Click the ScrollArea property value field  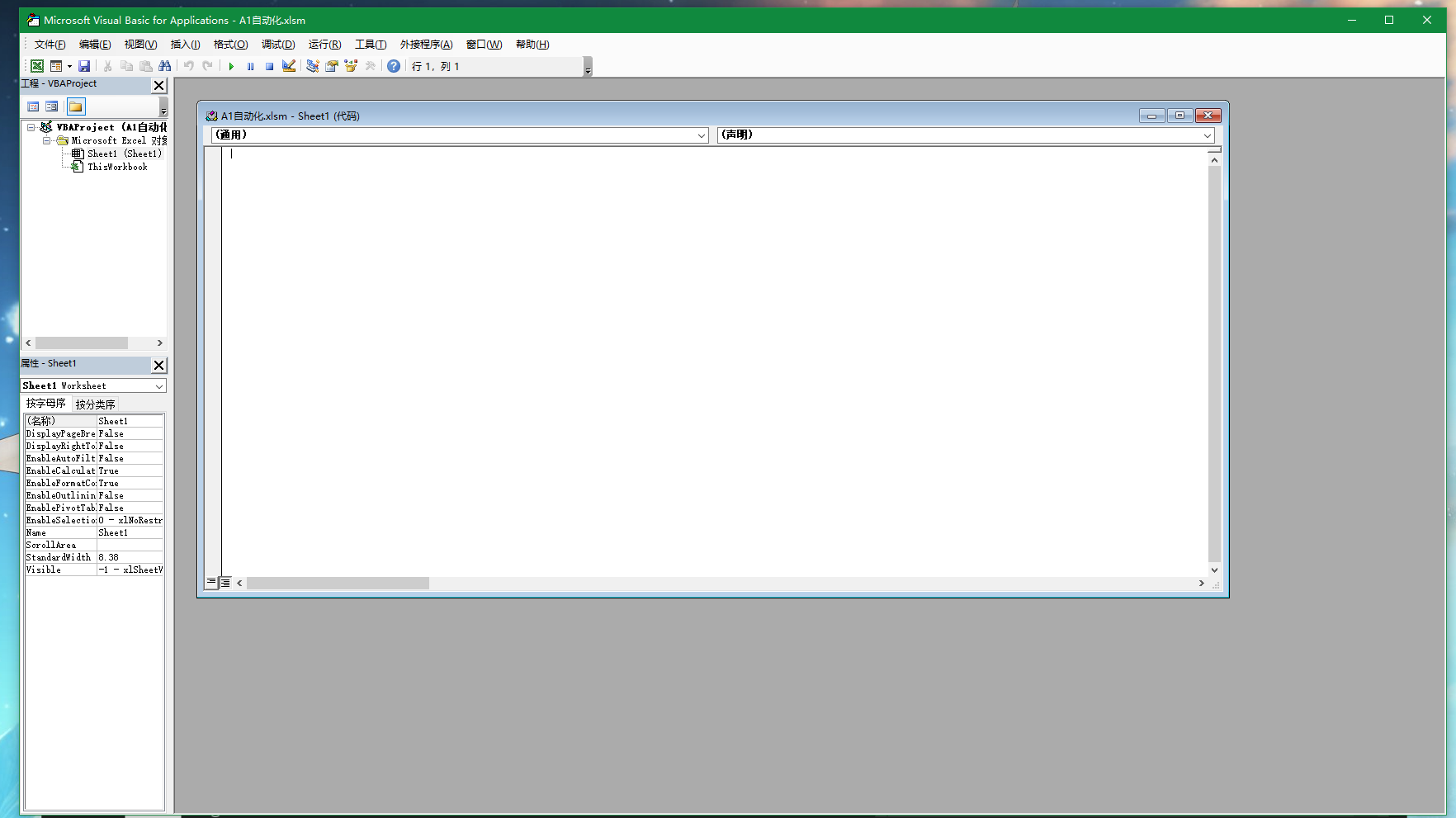(130, 545)
